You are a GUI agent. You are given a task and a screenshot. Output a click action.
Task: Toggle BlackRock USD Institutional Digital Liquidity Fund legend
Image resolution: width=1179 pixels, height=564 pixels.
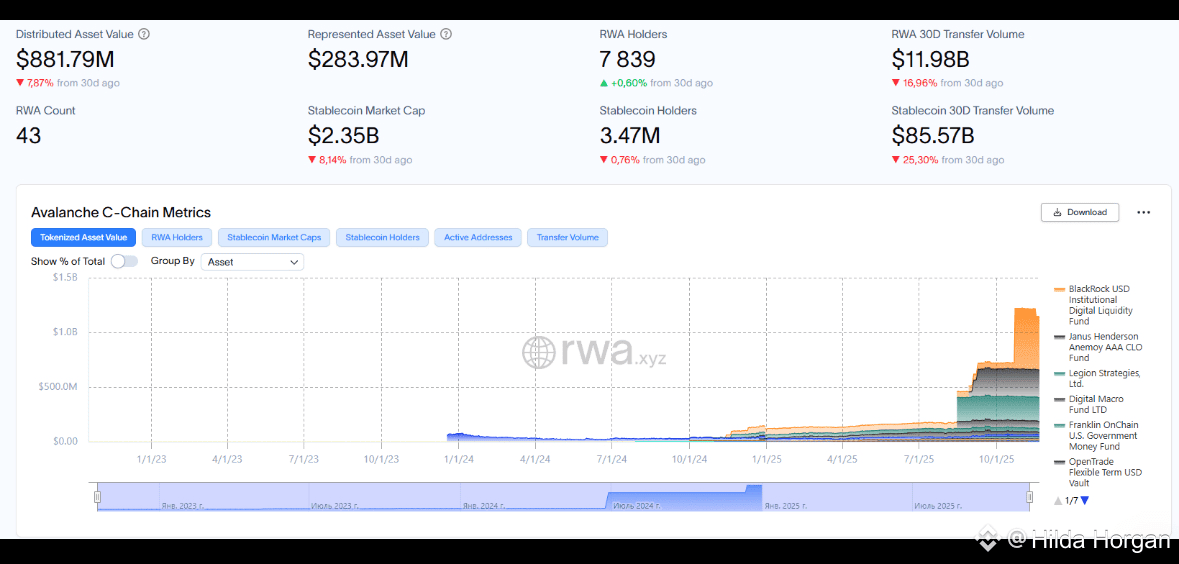tap(1094, 305)
